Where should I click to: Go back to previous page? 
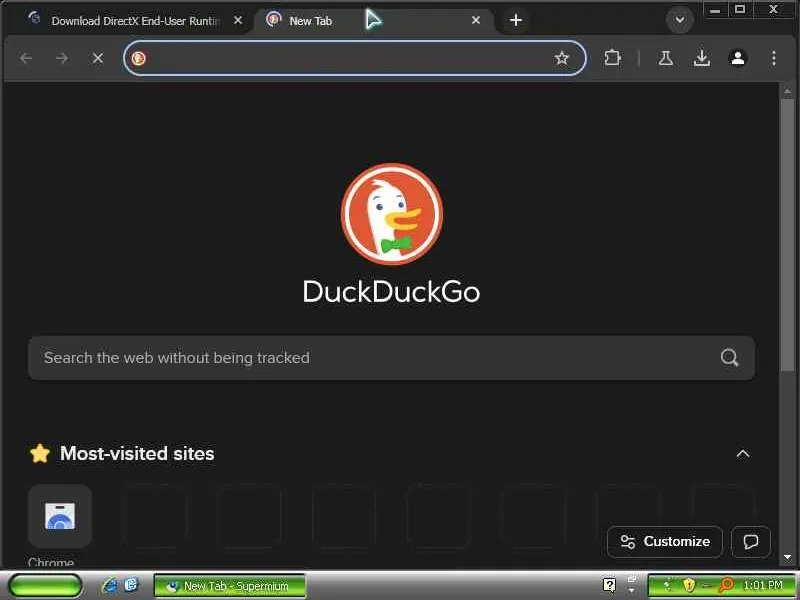pos(26,58)
